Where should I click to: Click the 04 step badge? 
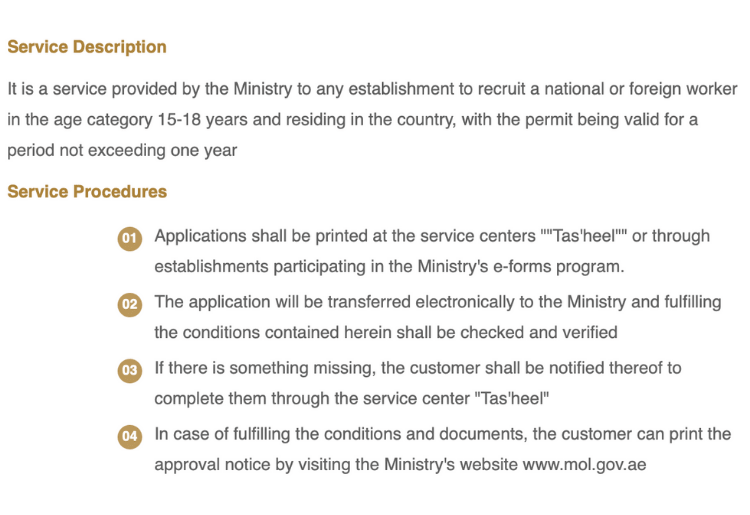[x=130, y=437]
